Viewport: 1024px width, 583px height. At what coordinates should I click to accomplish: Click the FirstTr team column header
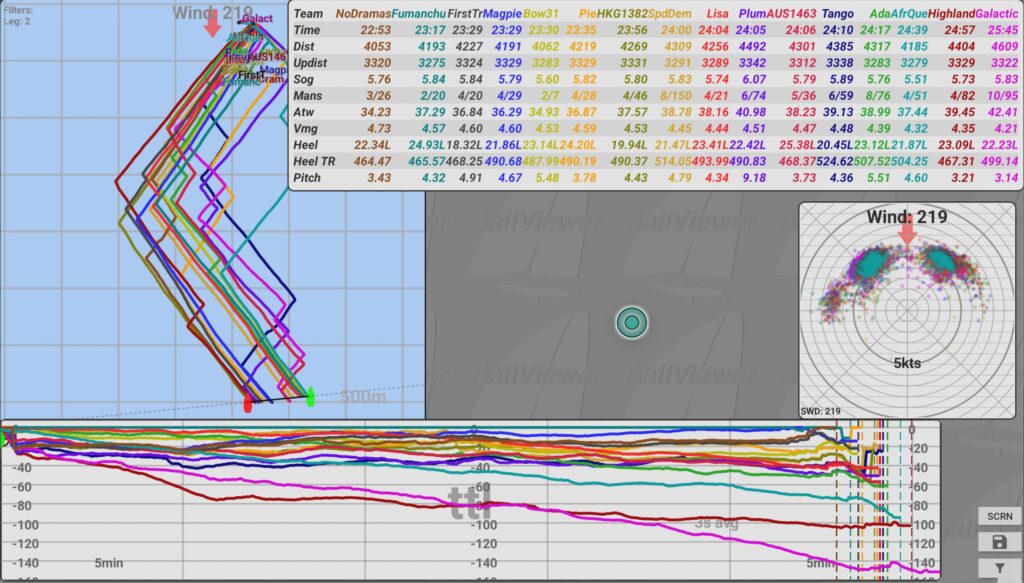(465, 14)
